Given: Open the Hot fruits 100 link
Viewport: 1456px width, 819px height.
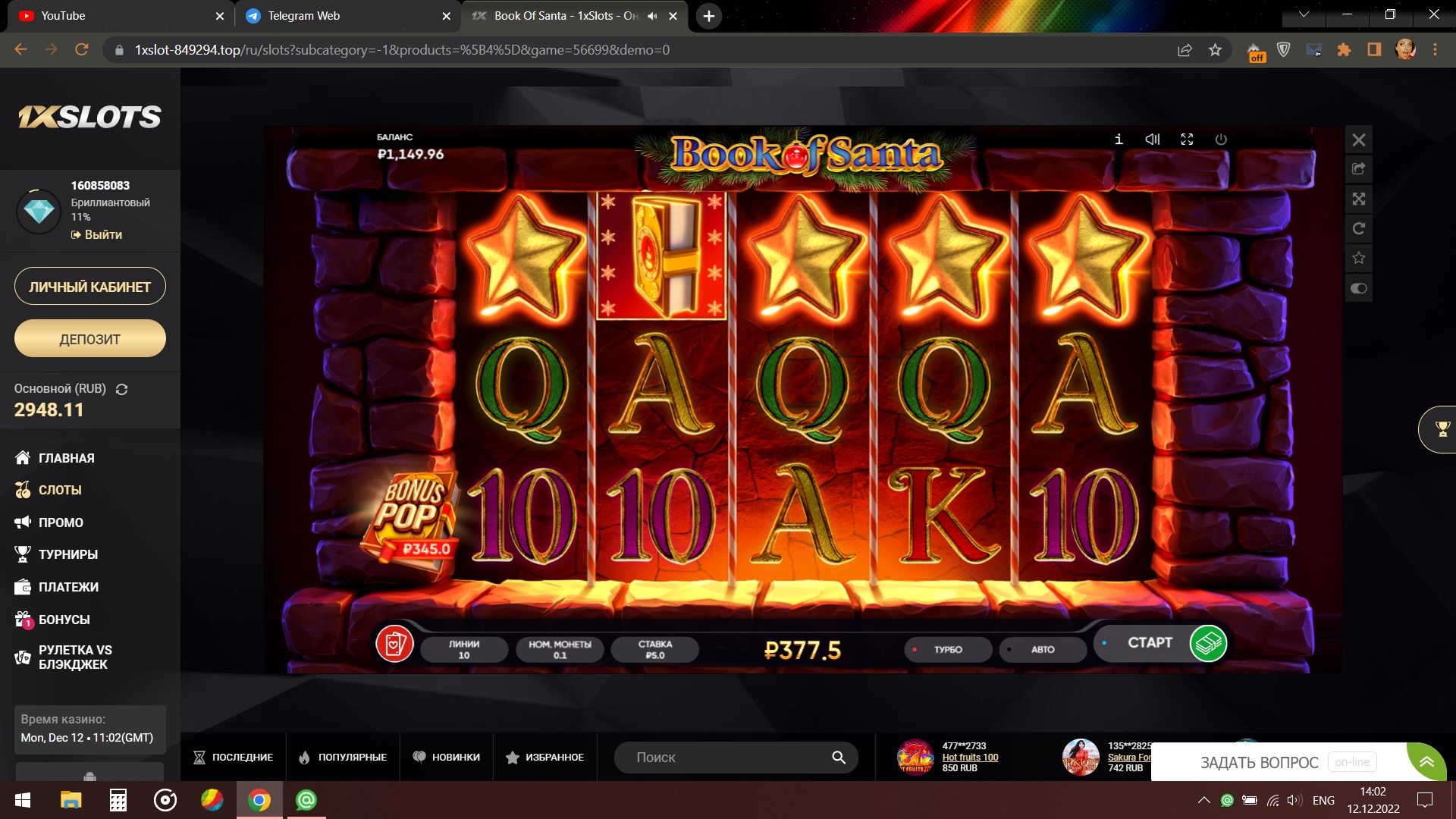Looking at the screenshot, I should tap(970, 758).
